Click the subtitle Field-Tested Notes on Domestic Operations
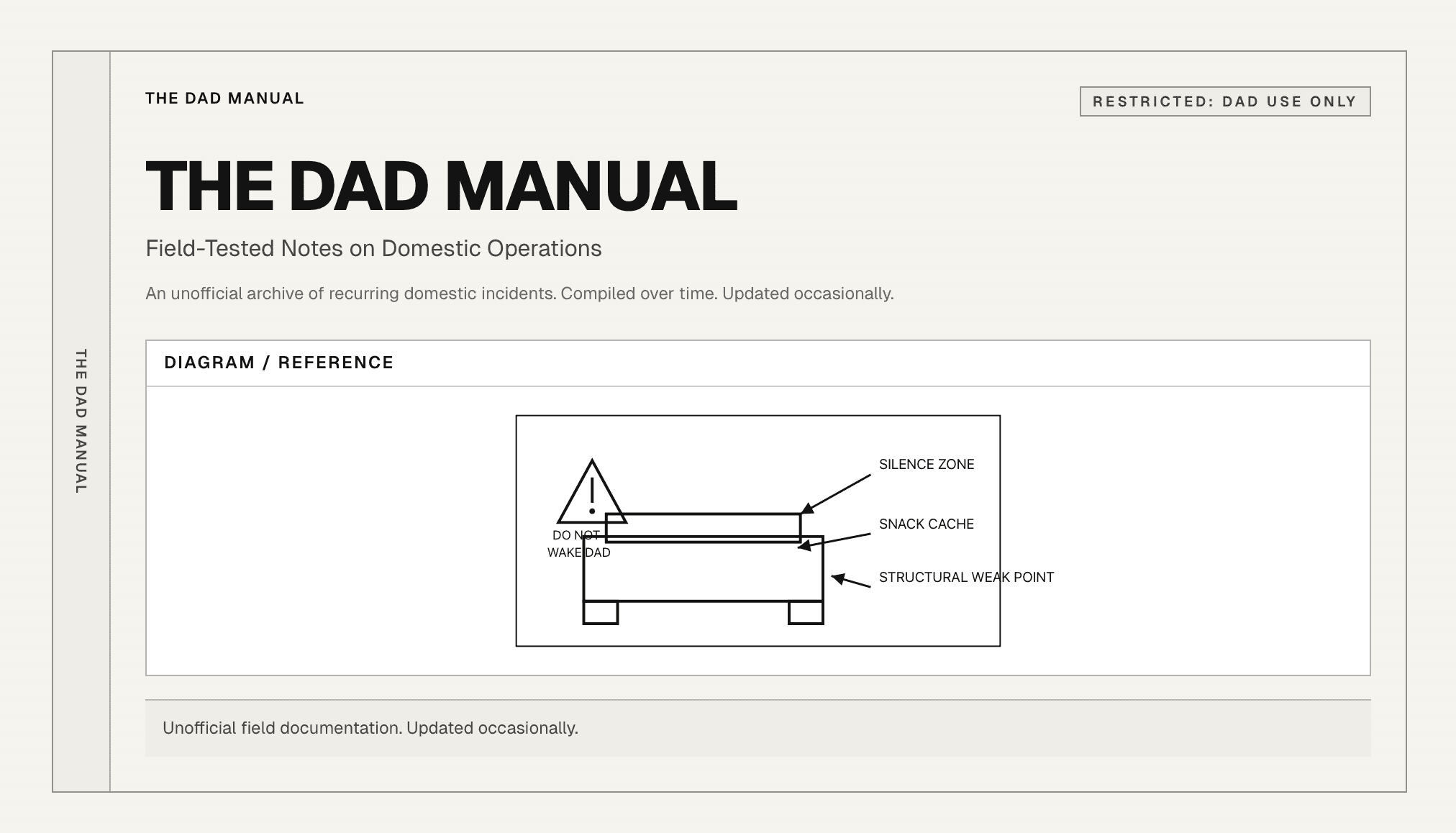Screen dimensions: 1456x833 [374, 248]
